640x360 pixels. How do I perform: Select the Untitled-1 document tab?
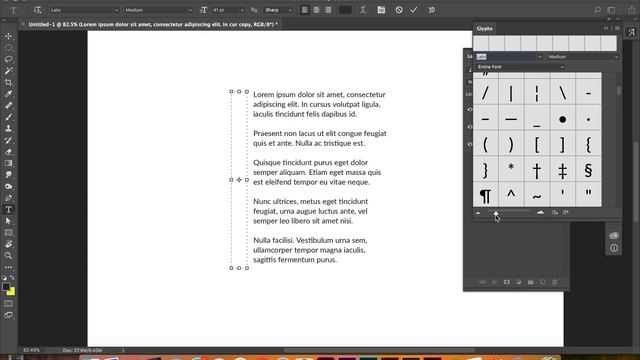tap(153, 24)
